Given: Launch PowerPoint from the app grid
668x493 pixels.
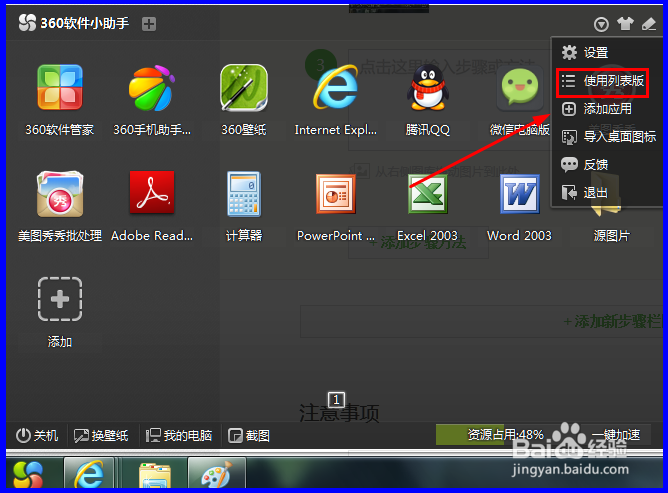Looking at the screenshot, I should click(336, 194).
